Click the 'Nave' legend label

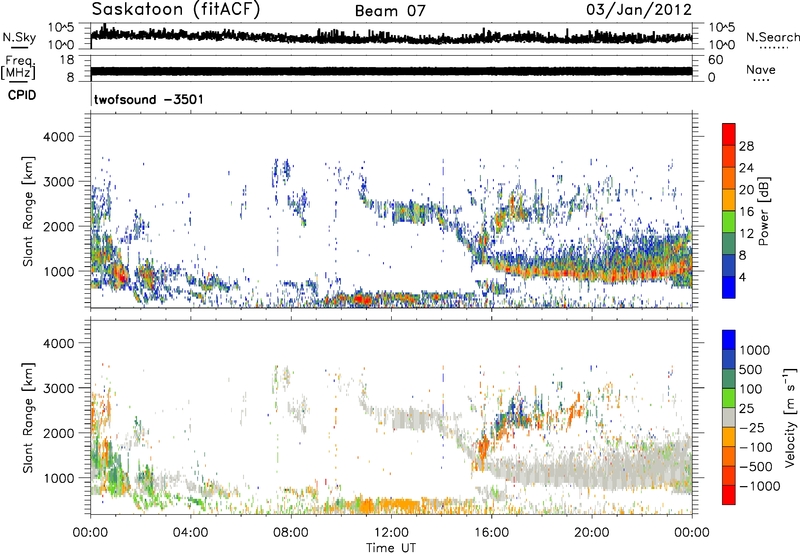(761, 69)
